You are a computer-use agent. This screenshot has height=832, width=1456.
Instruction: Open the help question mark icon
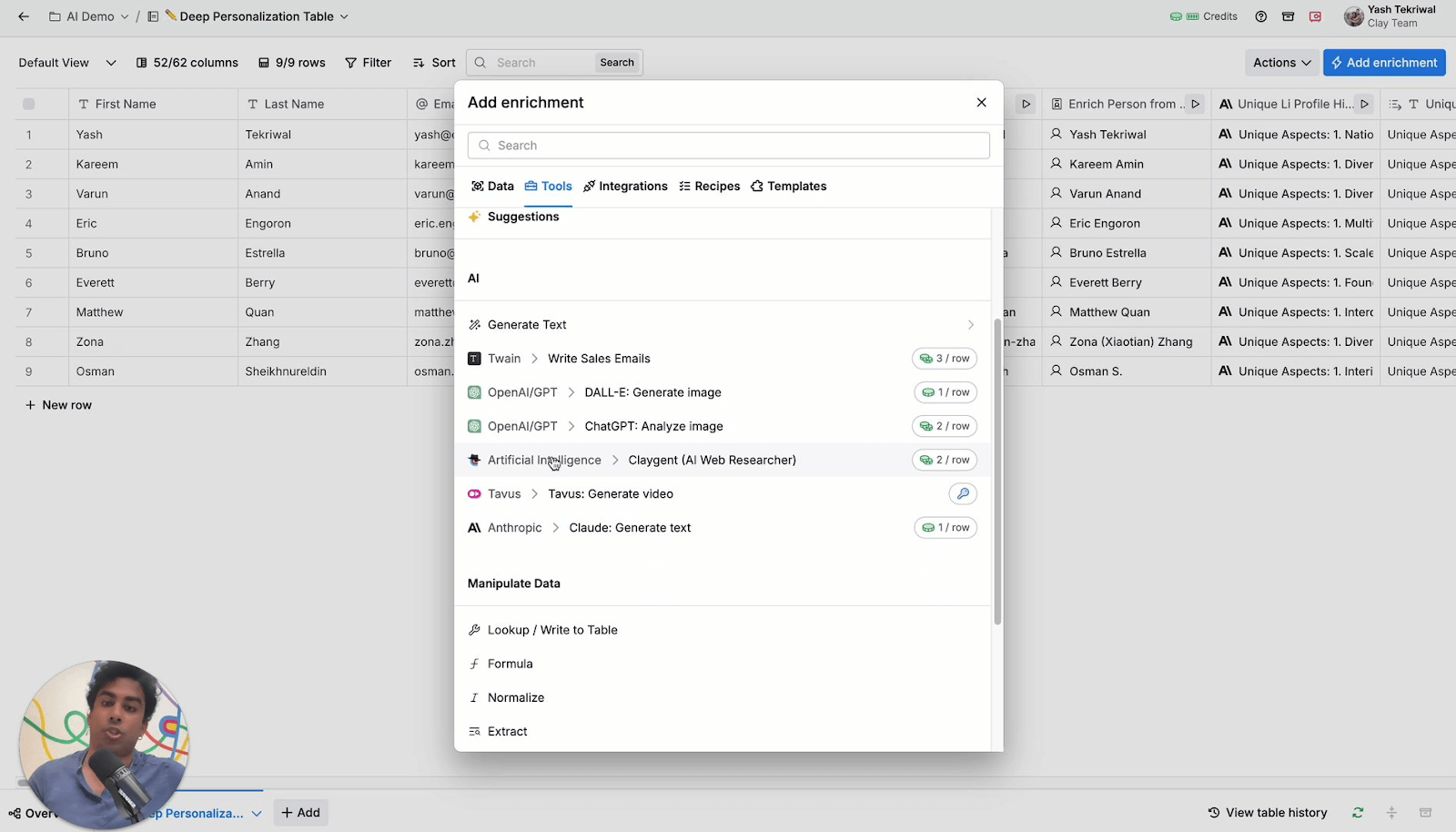pyautogui.click(x=1260, y=16)
